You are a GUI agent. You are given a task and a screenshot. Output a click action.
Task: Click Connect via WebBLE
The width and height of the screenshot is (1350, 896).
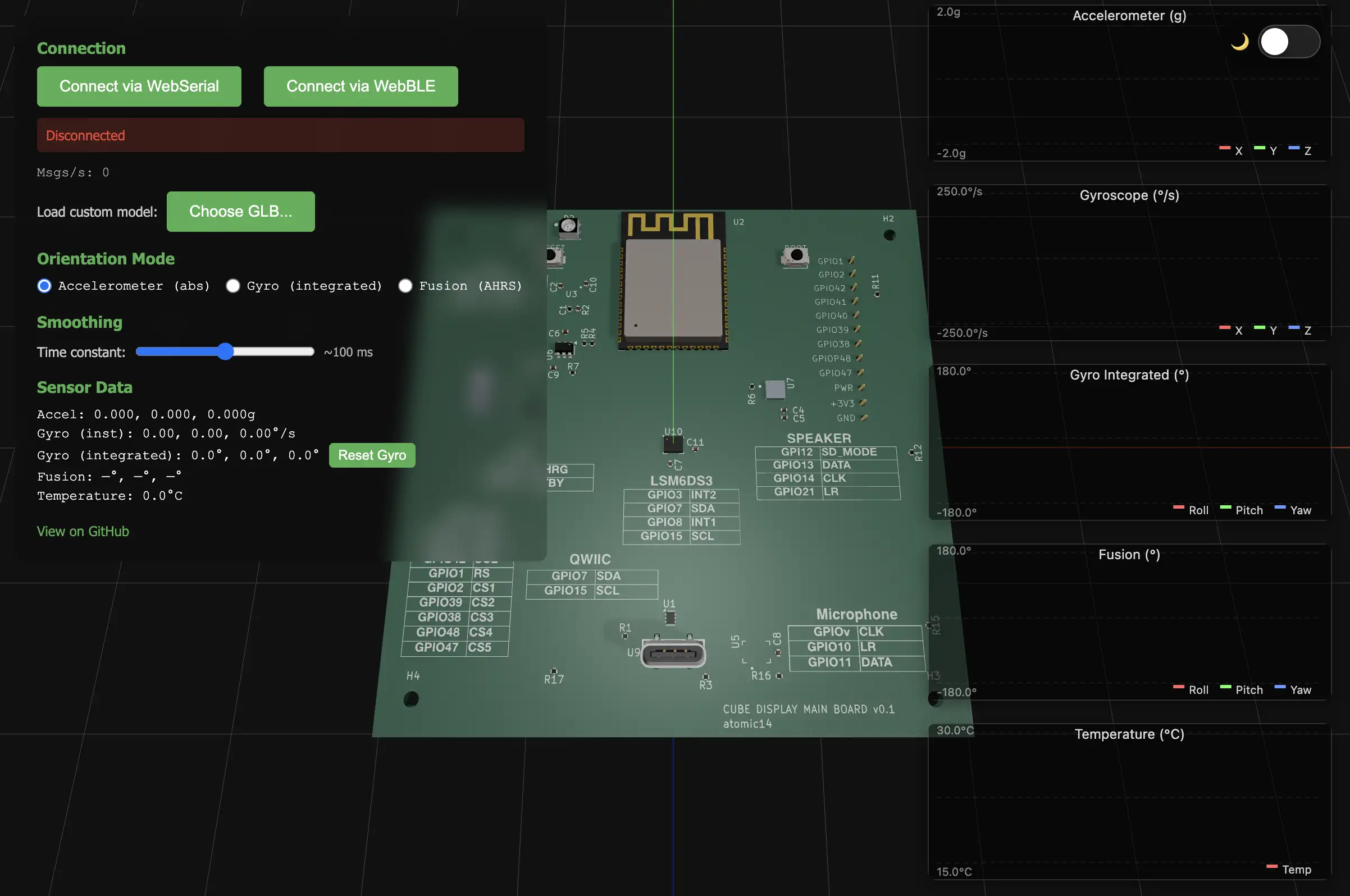click(x=361, y=86)
